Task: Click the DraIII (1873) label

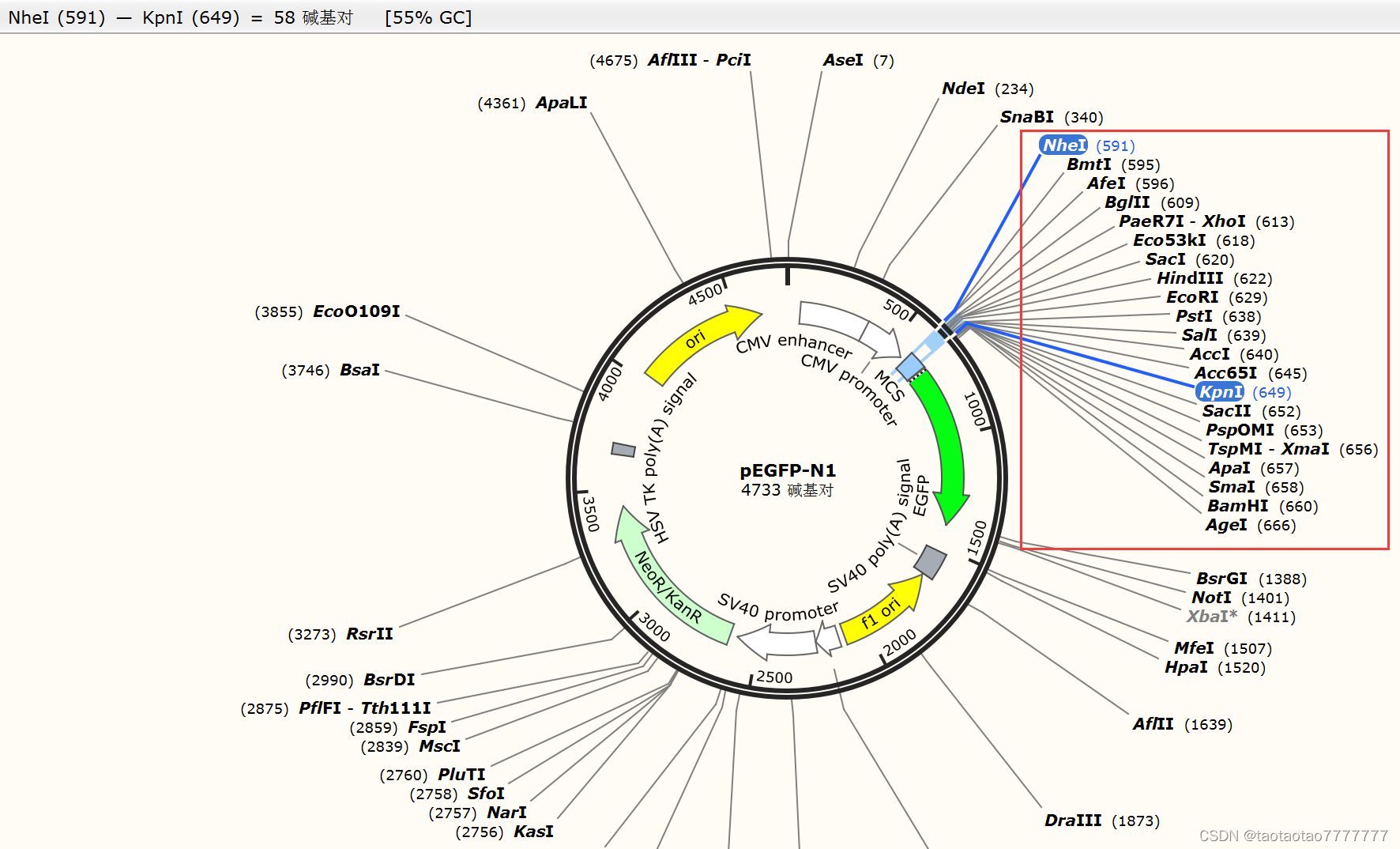Action: 1102,821
